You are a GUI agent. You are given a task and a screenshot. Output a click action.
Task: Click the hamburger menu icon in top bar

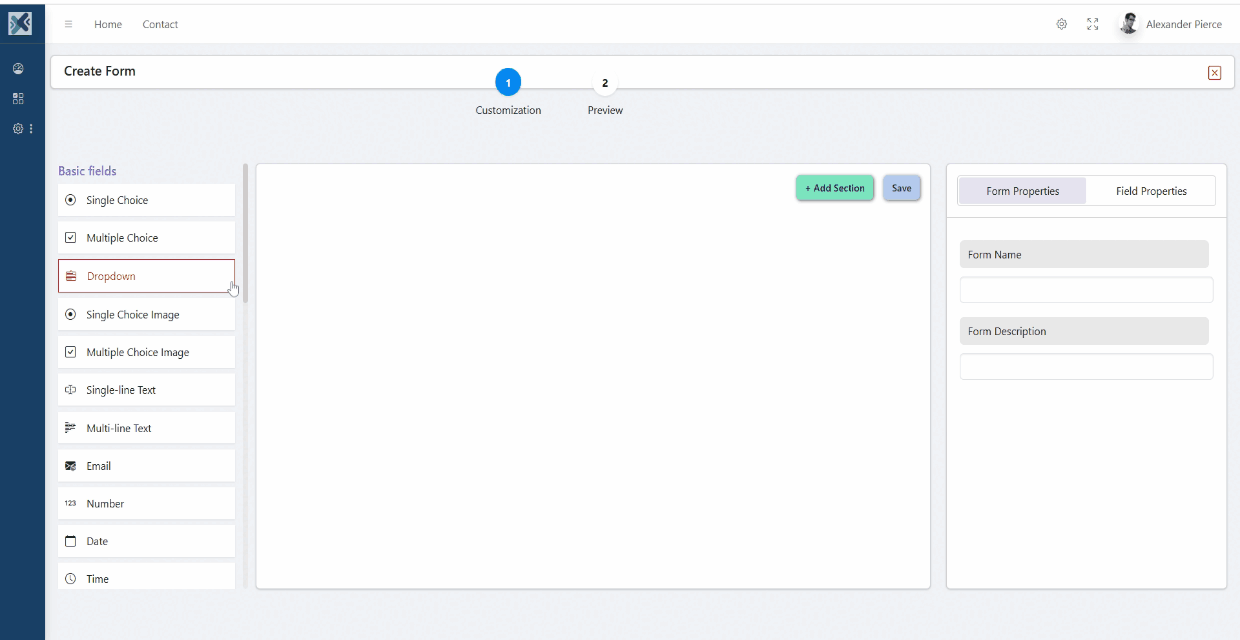pos(68,24)
